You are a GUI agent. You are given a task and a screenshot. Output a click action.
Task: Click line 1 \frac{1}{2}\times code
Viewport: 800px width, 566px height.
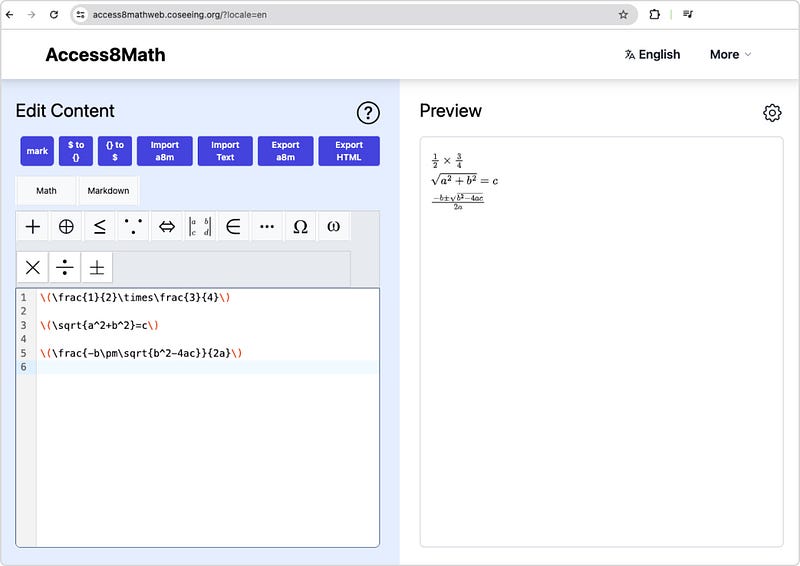(135, 298)
